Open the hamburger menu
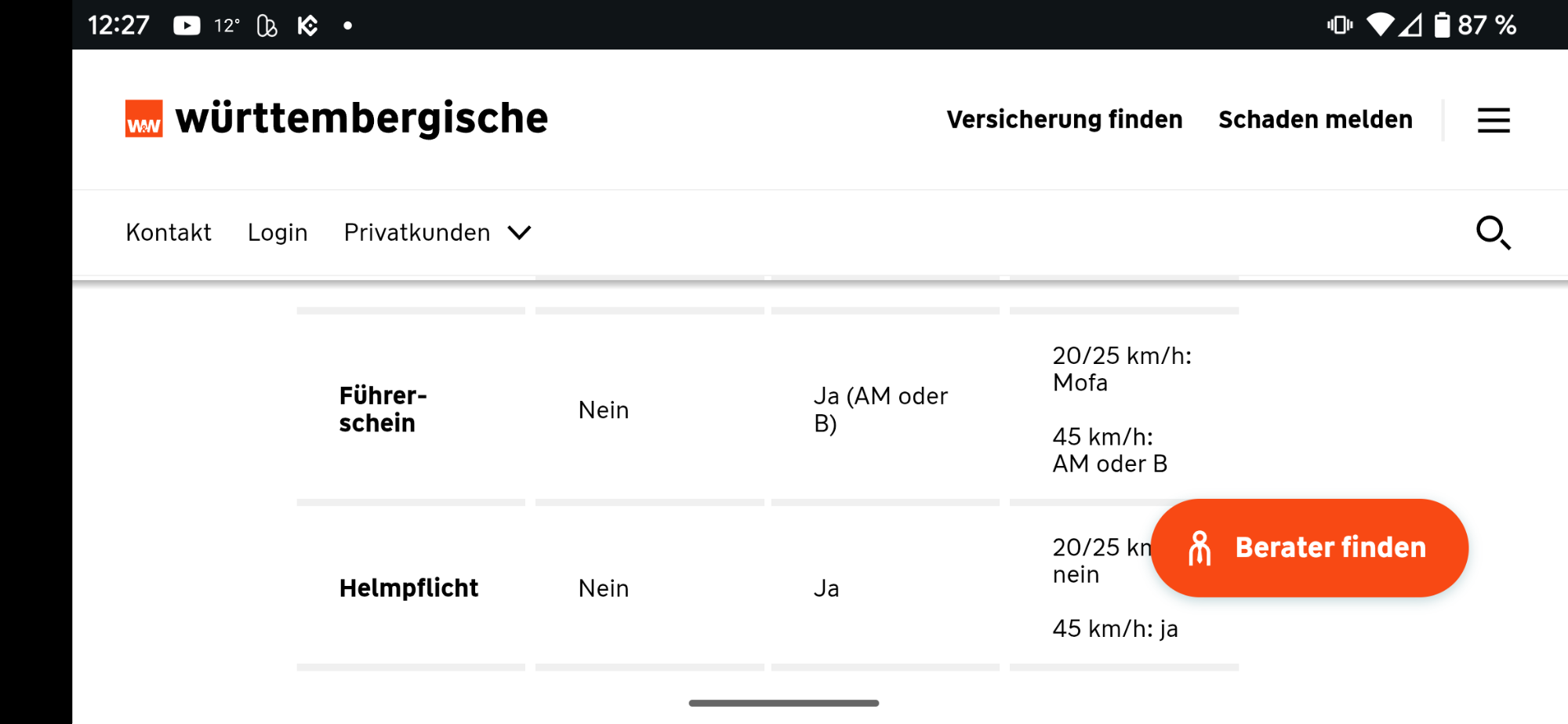 (x=1494, y=120)
